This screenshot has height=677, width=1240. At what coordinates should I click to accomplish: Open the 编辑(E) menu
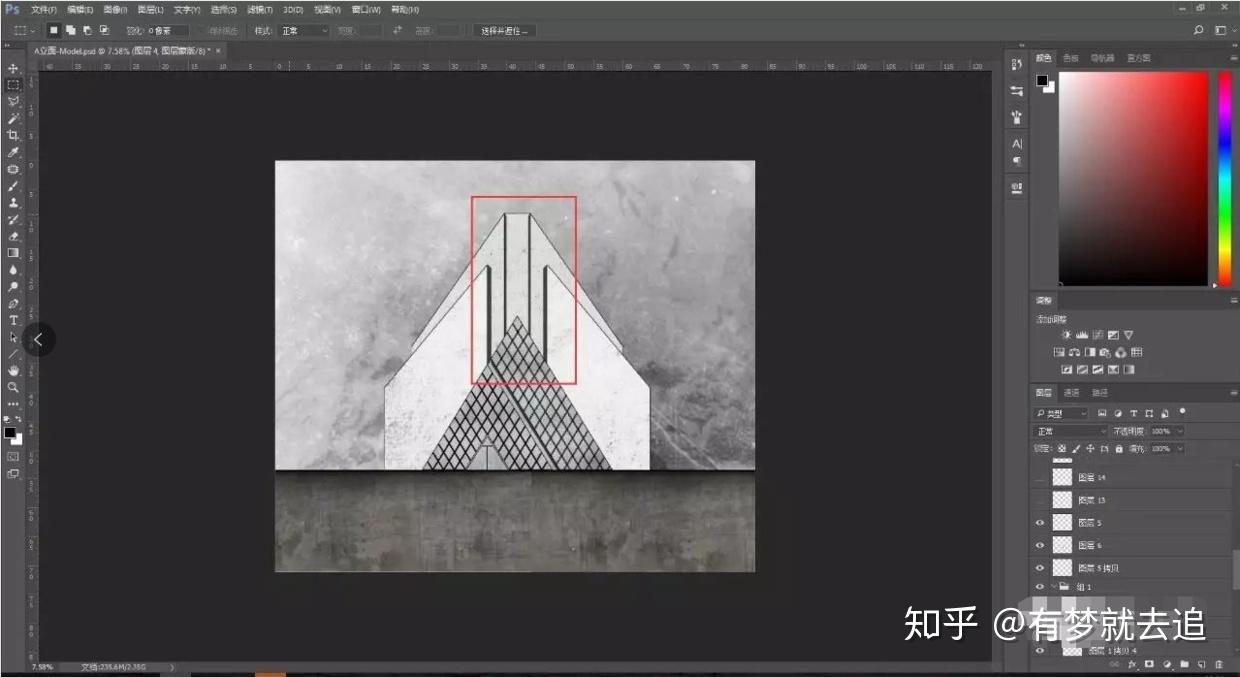[80, 9]
